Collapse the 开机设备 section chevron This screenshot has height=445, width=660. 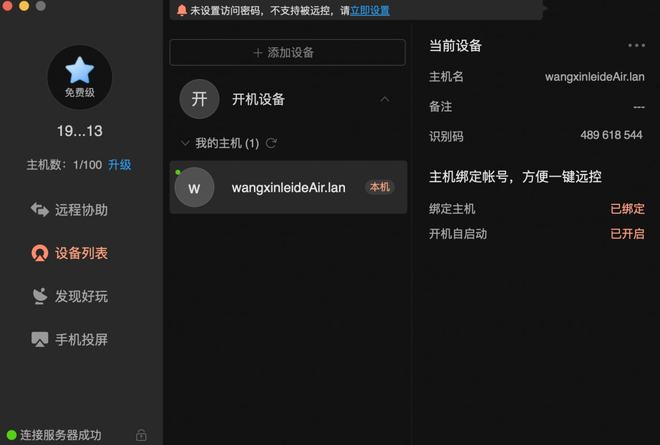[384, 99]
